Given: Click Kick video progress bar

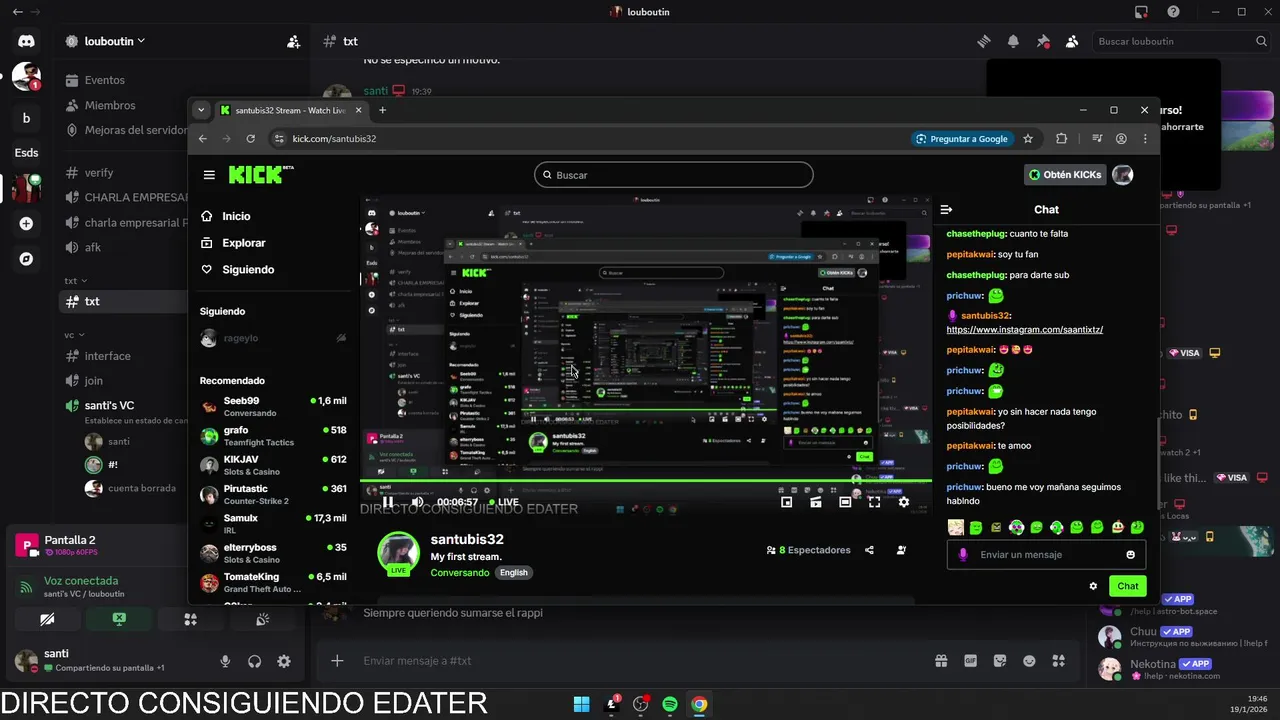Looking at the screenshot, I should pyautogui.click(x=646, y=483).
